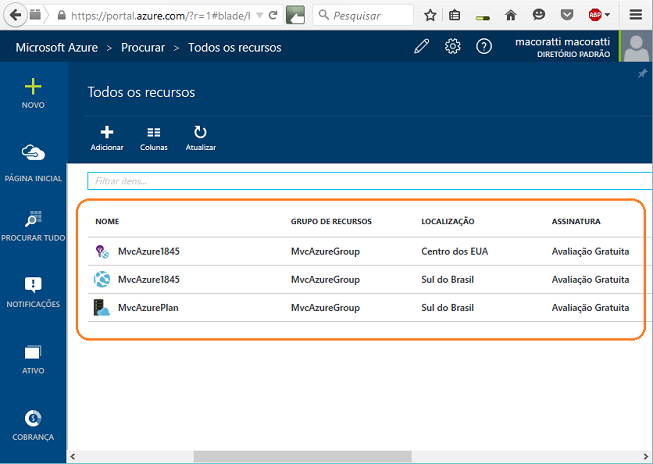Select MvcAzurePlan resource name
Viewport: 653px width, 464px height.
148,308
